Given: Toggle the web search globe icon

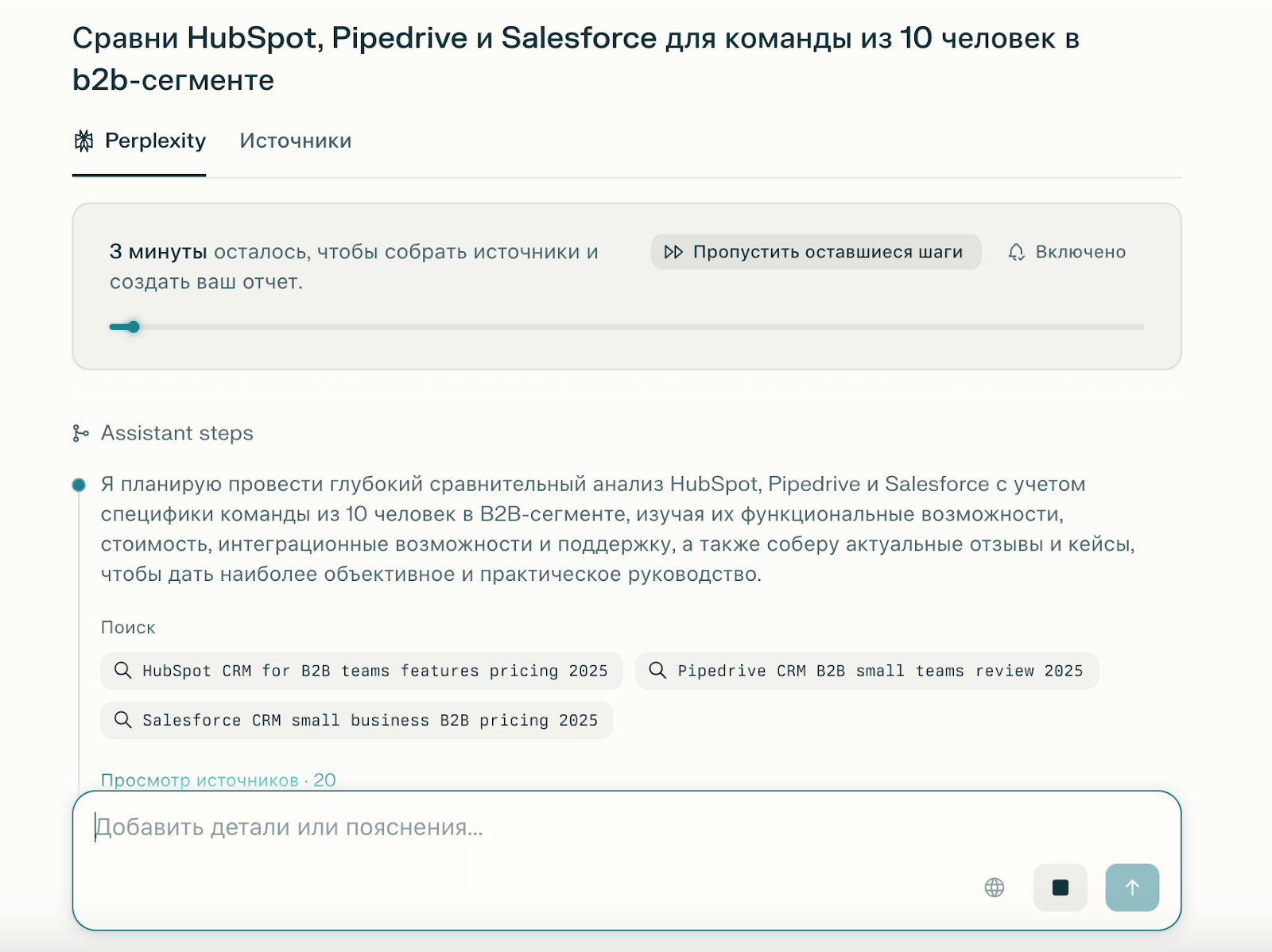Looking at the screenshot, I should [x=994, y=887].
